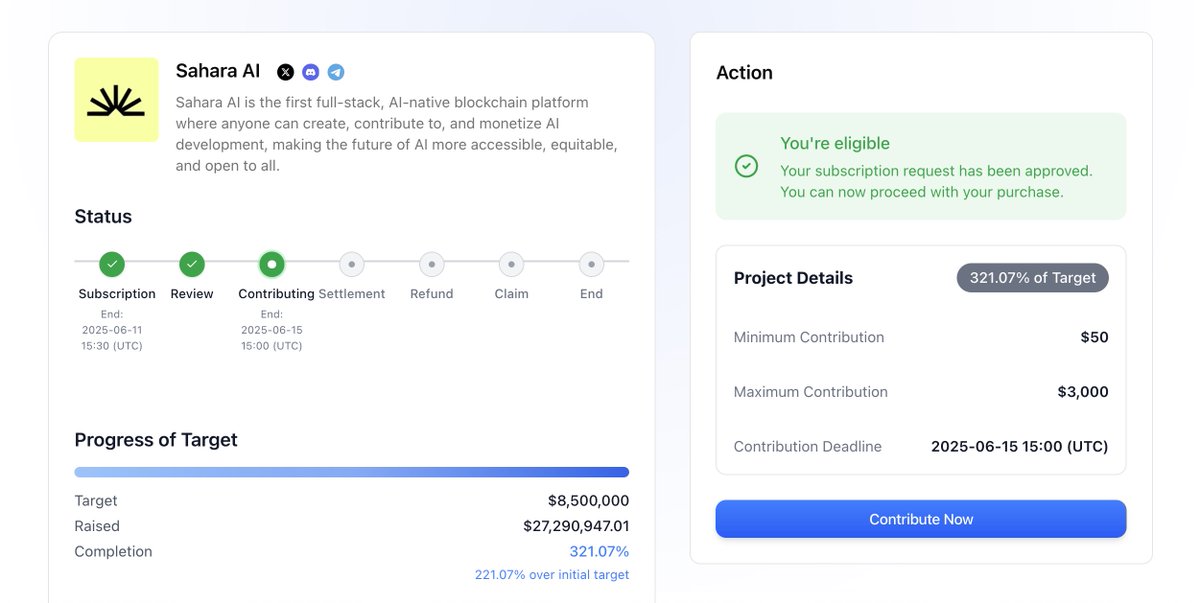The width and height of the screenshot is (1200, 603).
Task: Click the 'Review' step label
Action: pos(192,294)
